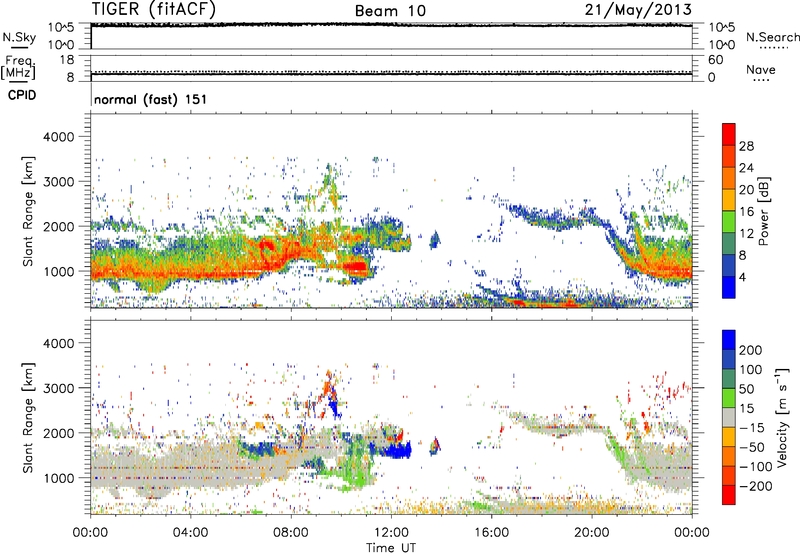Click the "Velocity [m s-1]" colorbar title

783,417
